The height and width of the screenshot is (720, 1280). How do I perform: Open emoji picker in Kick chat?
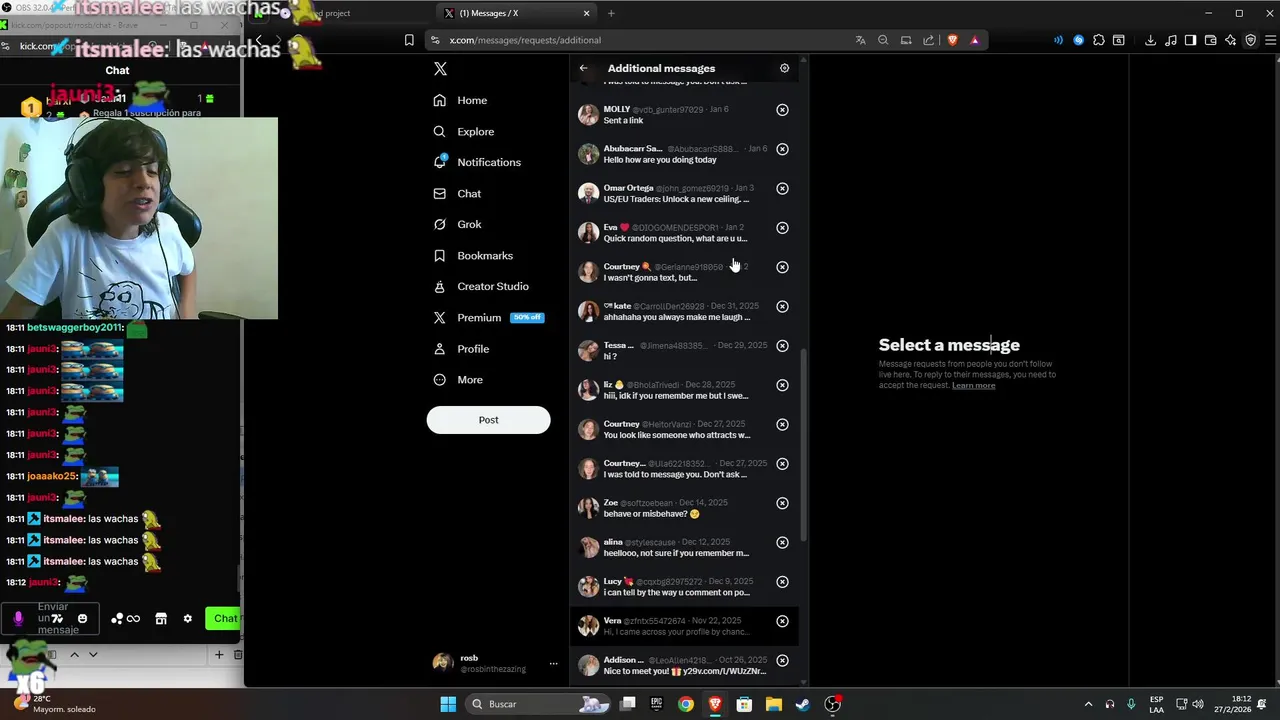(82, 619)
